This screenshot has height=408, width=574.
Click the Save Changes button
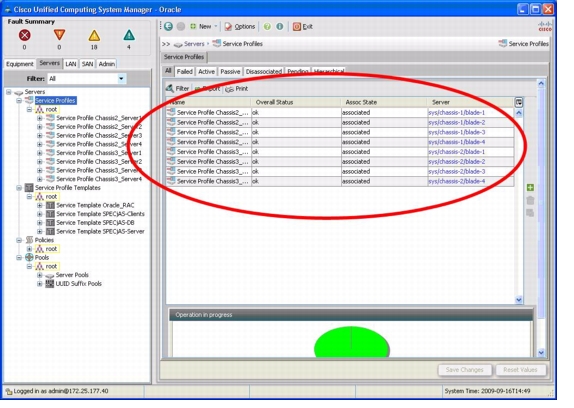pos(465,370)
